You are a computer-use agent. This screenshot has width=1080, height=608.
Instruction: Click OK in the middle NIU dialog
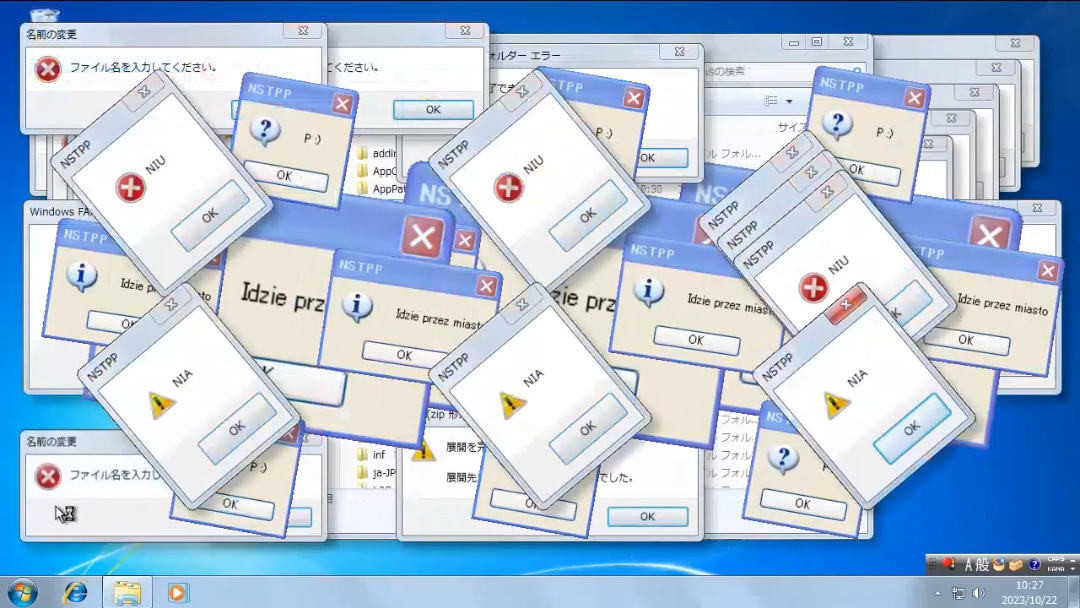click(x=588, y=216)
